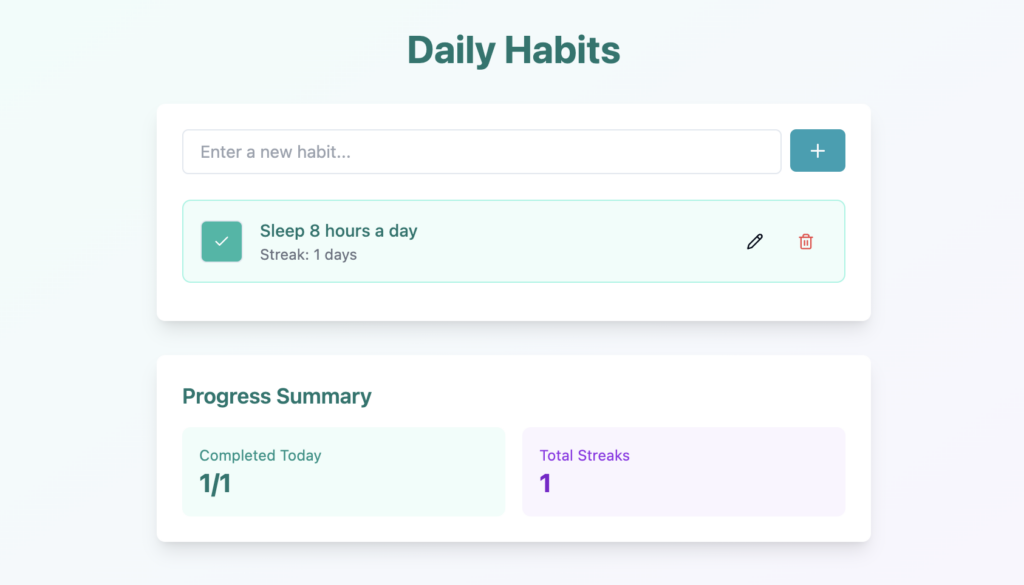The width and height of the screenshot is (1024, 585).
Task: Click the 'Progress Summary' heading
Action: click(276, 396)
